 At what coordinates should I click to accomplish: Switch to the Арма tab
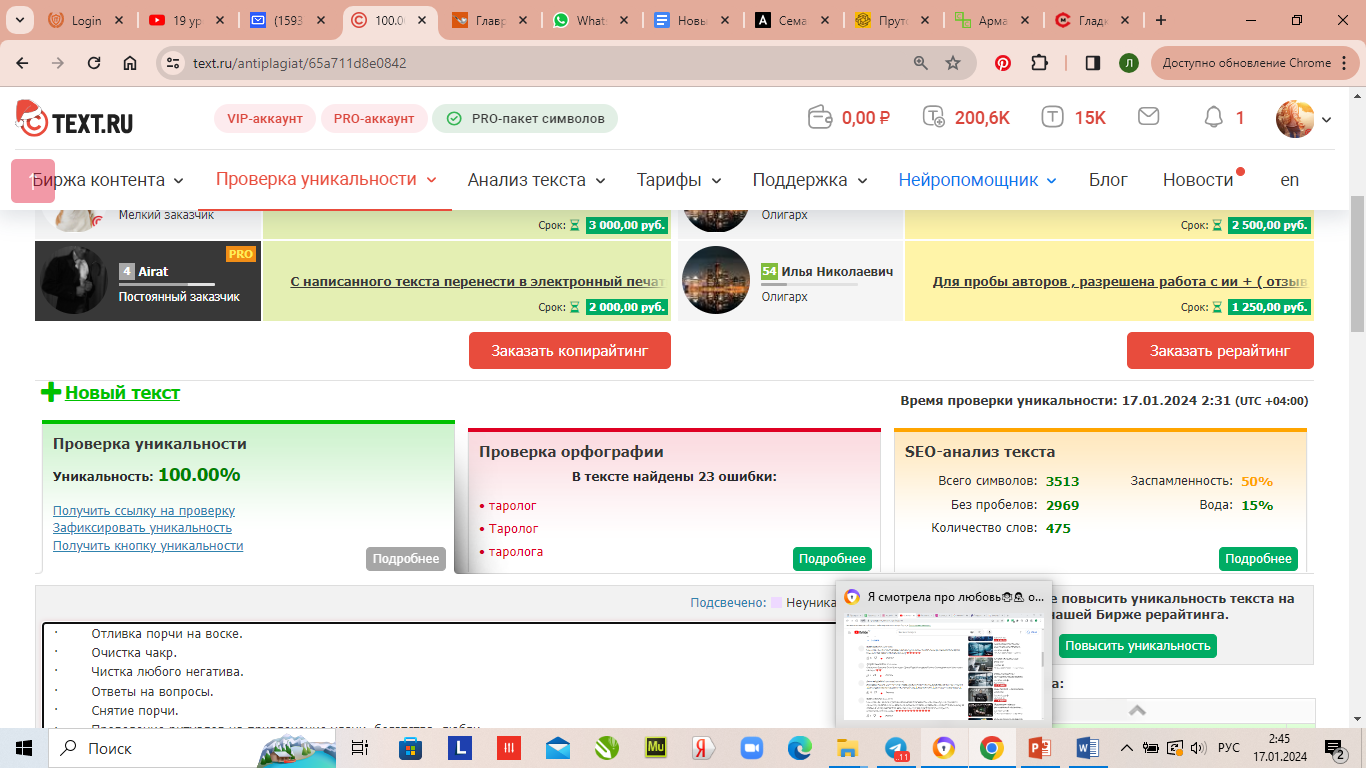click(x=992, y=20)
